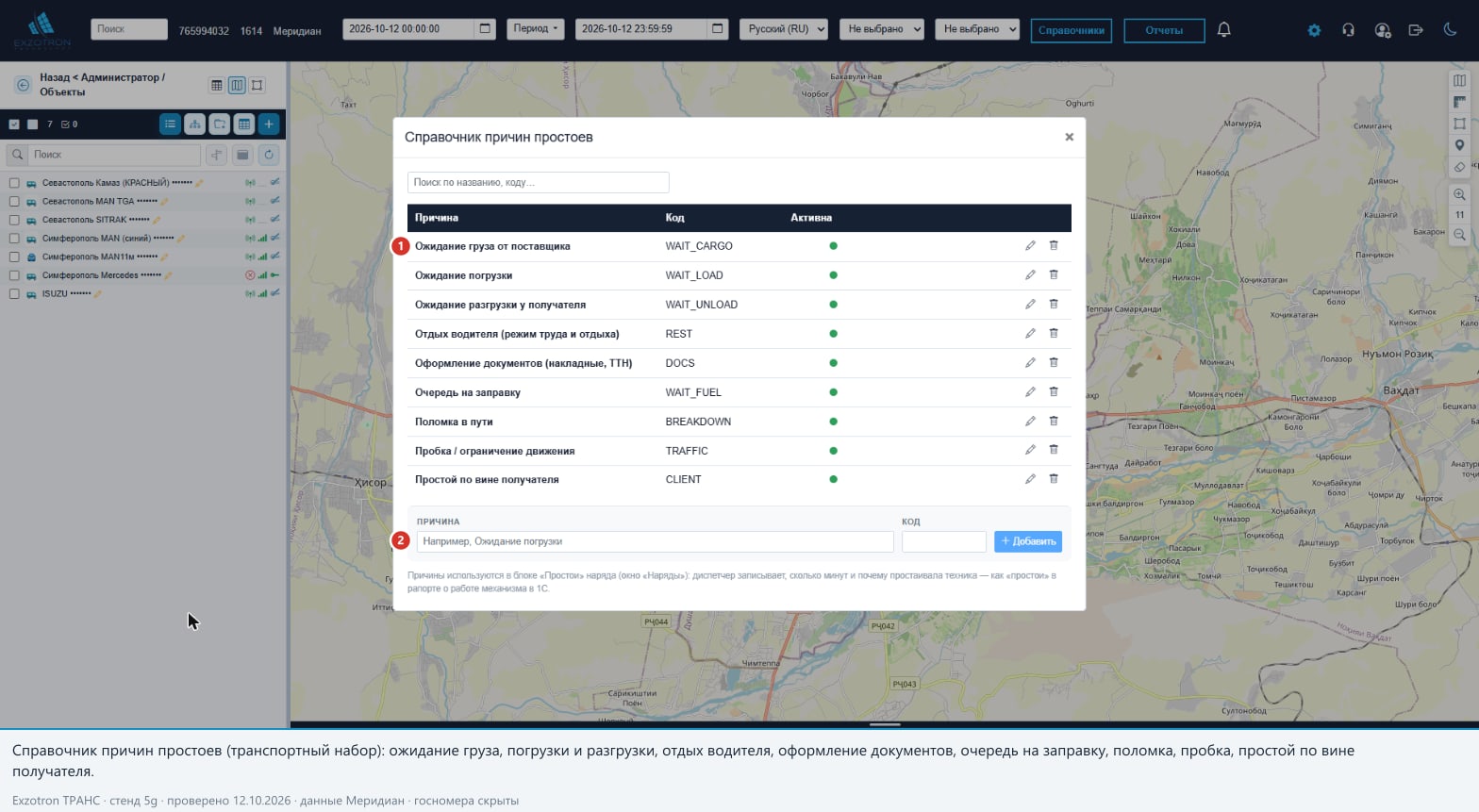Click the Добавить button
This screenshot has width=1479, height=812.
pyautogui.click(x=1028, y=541)
